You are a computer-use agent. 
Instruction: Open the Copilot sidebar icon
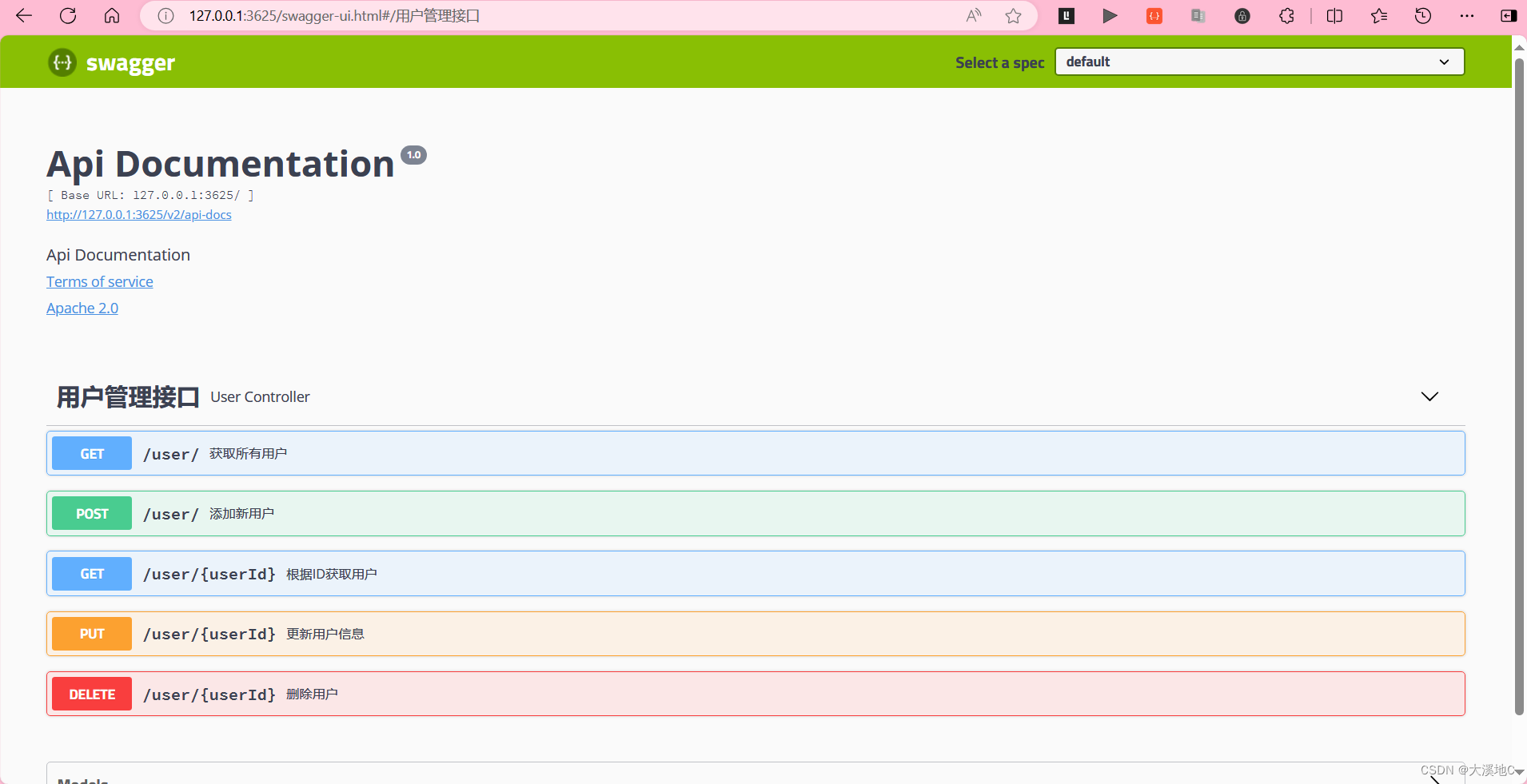click(1508, 15)
